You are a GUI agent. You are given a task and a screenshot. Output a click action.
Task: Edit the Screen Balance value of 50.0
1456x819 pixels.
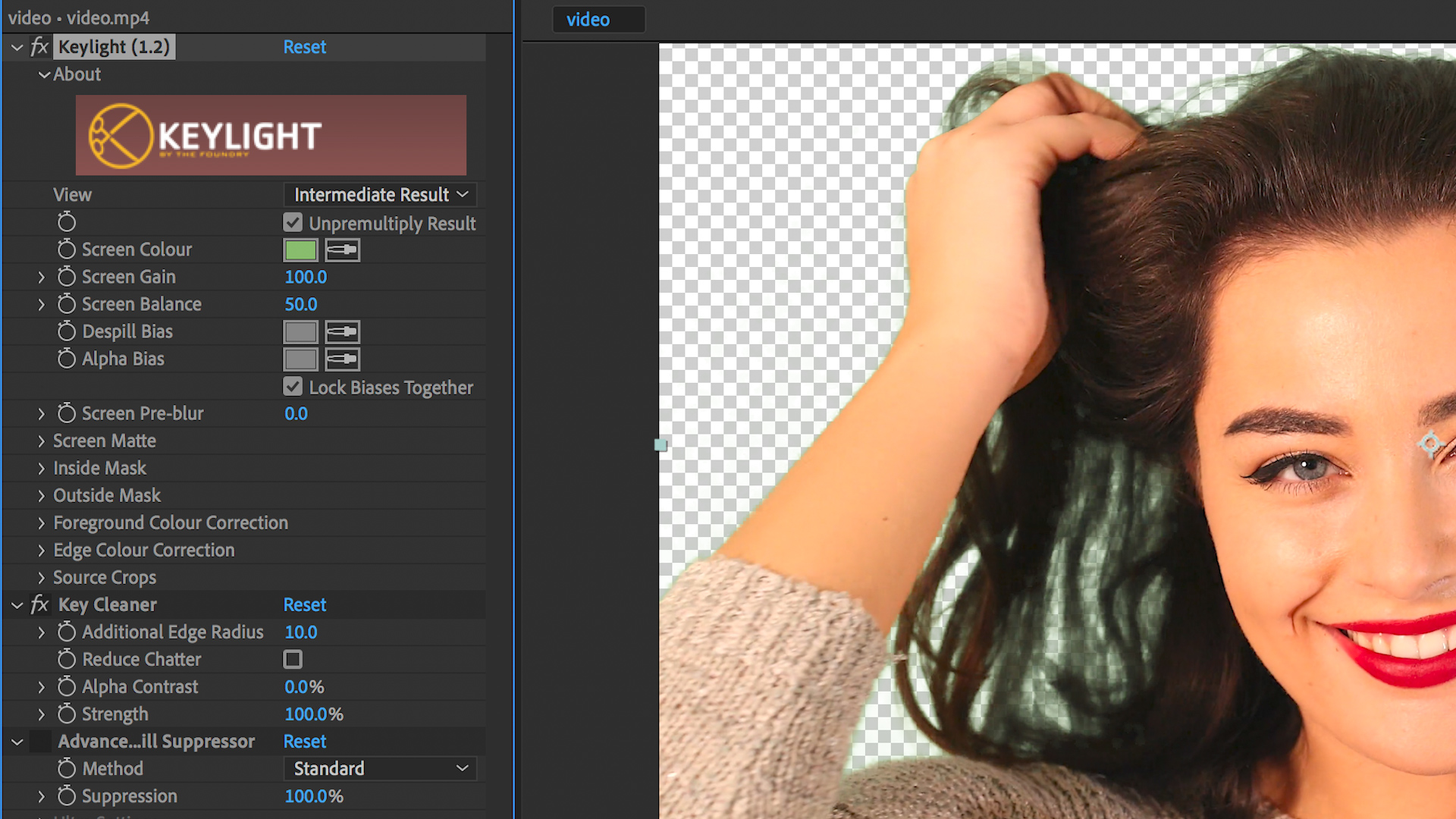[x=300, y=304]
